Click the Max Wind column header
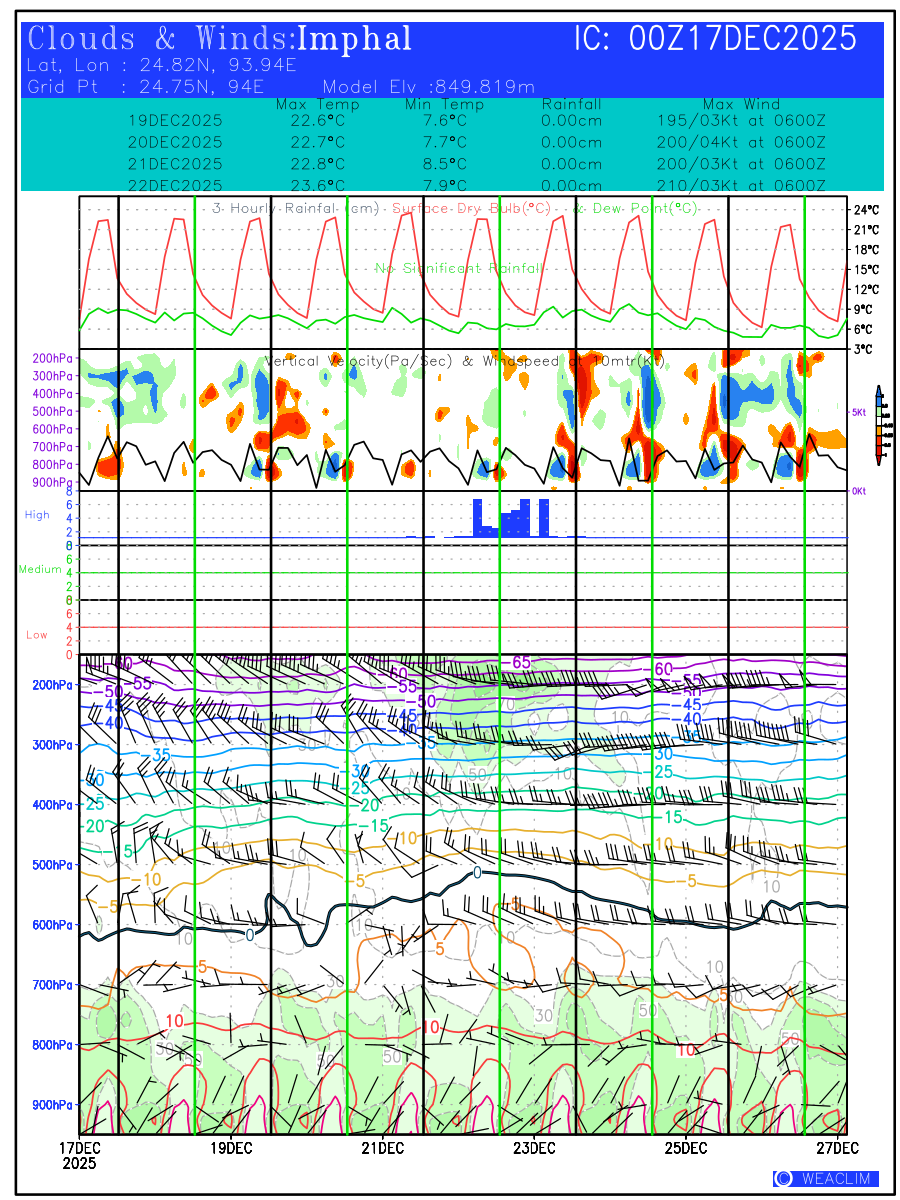This screenshot has width=900, height=1200. (740, 105)
